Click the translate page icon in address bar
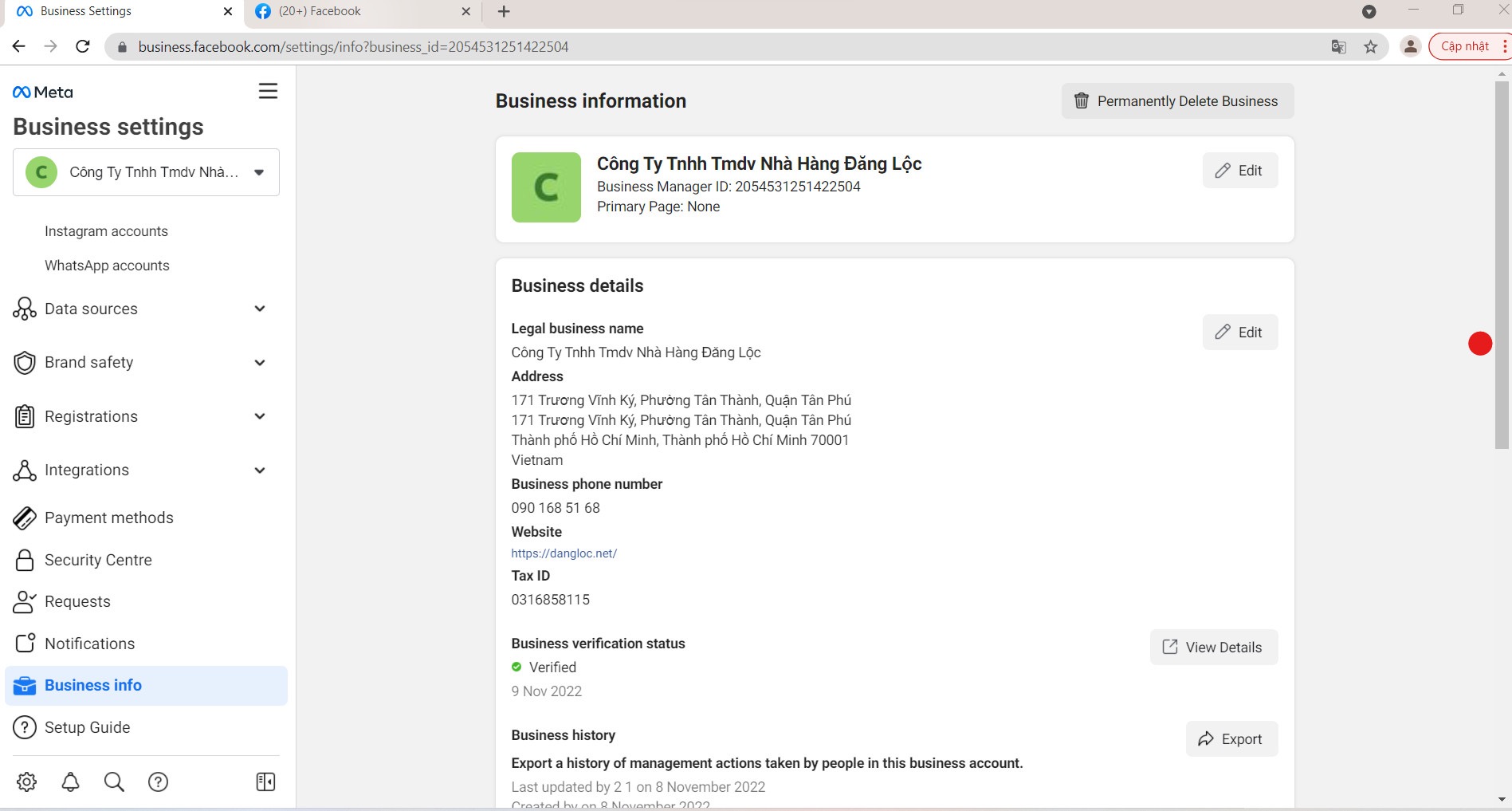Image resolution: width=1512 pixels, height=811 pixels. (1339, 47)
